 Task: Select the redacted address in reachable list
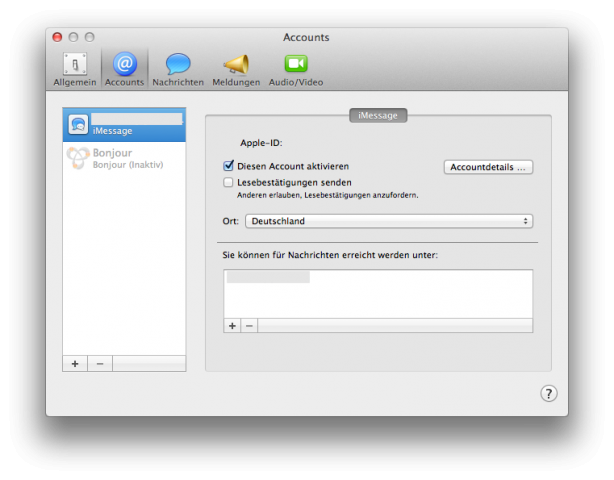[x=268, y=277]
